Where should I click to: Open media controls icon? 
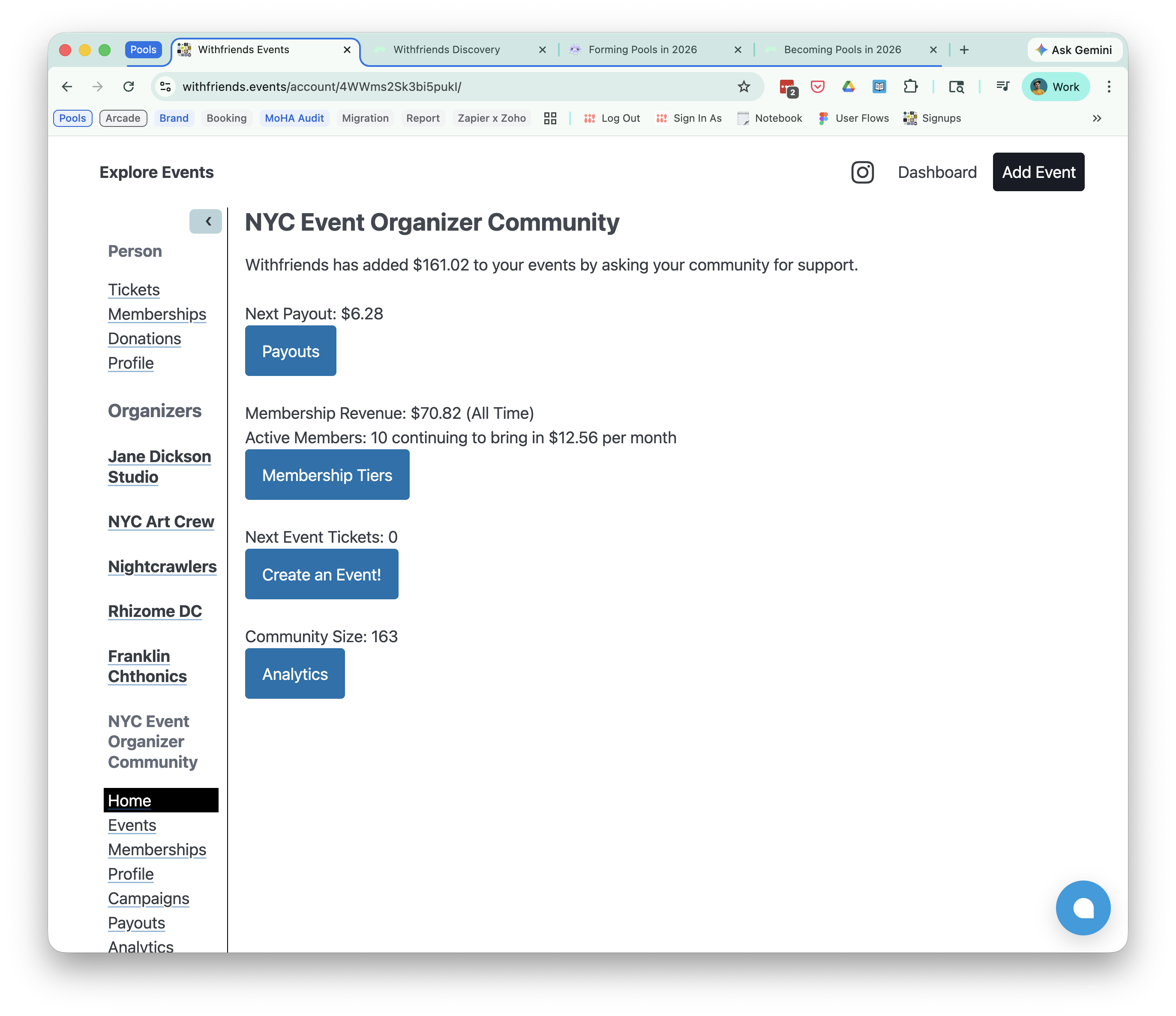coord(1002,86)
